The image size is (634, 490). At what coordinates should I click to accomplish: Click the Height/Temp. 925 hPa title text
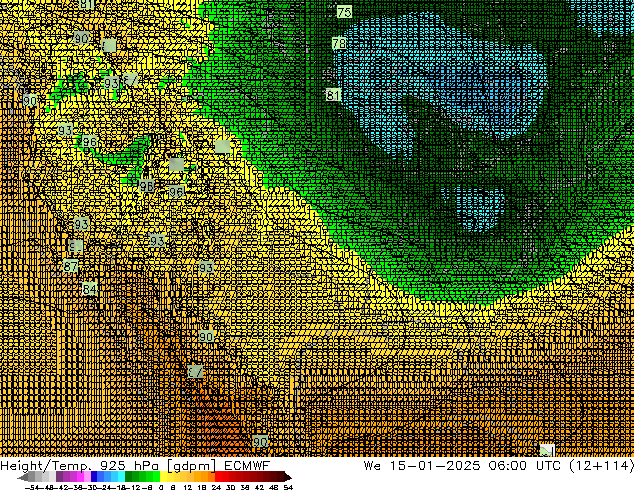point(79,466)
